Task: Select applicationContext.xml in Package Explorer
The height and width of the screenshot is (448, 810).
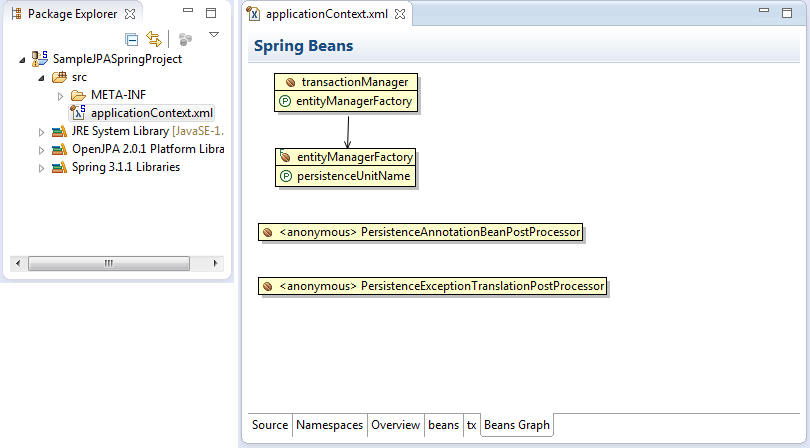Action: 152,113
